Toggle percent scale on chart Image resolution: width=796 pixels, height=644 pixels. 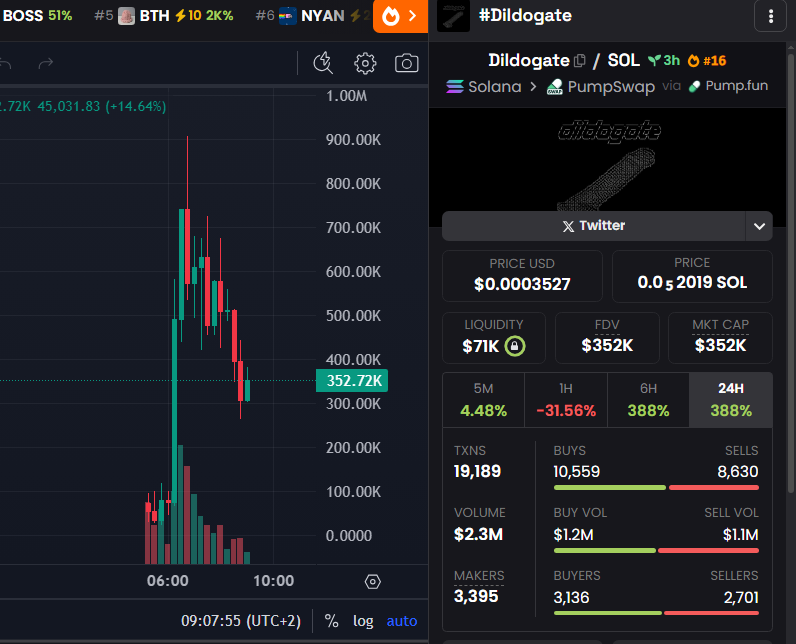[331, 621]
